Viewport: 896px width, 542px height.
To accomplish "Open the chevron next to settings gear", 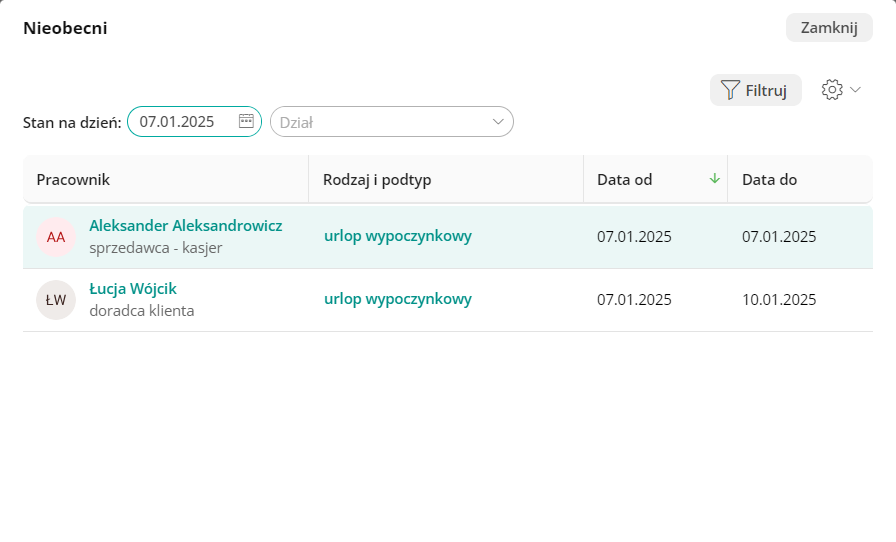I will pos(855,90).
